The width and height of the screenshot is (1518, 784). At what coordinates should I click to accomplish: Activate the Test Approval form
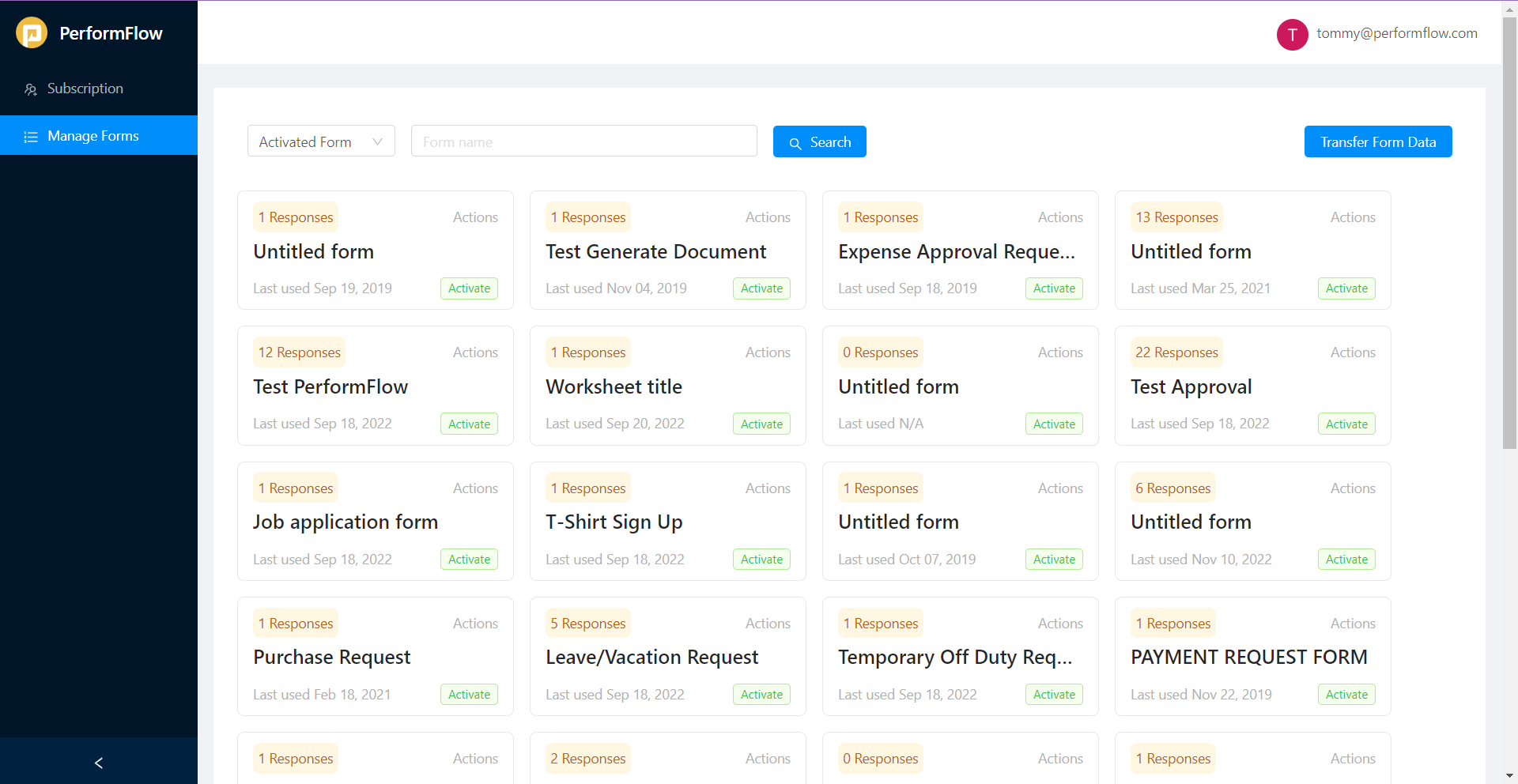[1346, 424]
